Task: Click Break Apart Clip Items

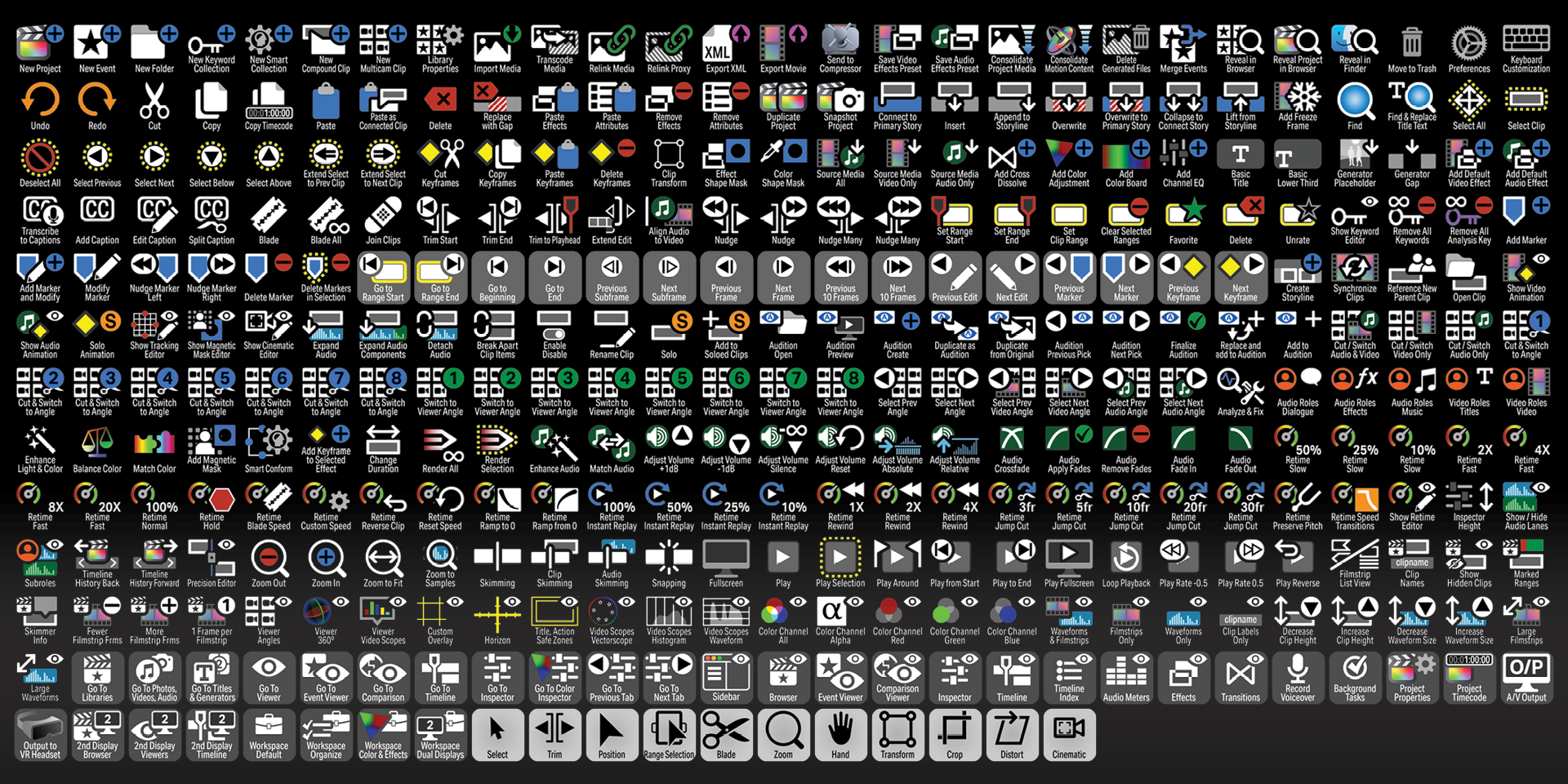Action: point(497,335)
